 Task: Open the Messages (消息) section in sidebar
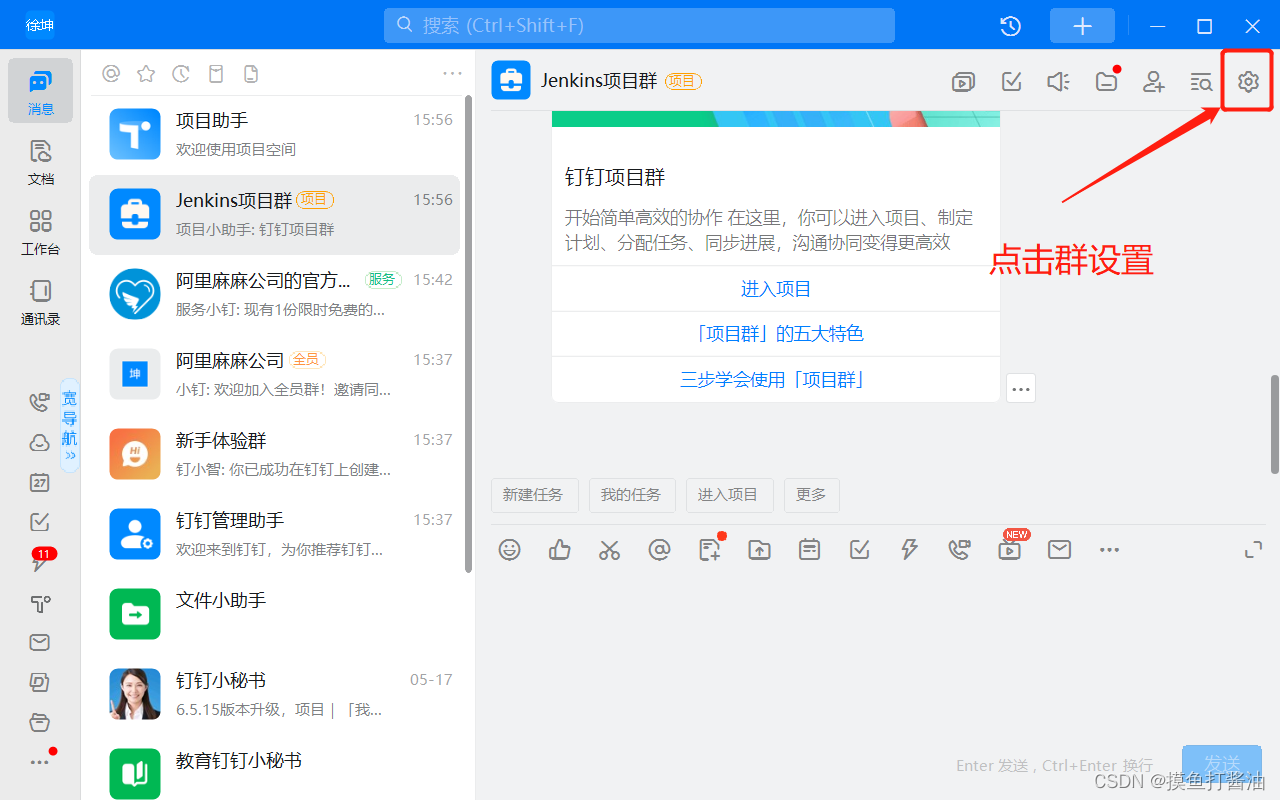tap(40, 91)
